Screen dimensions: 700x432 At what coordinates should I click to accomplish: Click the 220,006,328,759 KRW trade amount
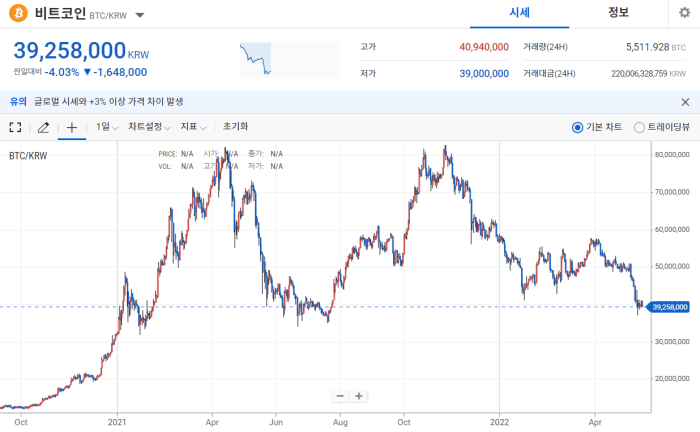[648, 74]
